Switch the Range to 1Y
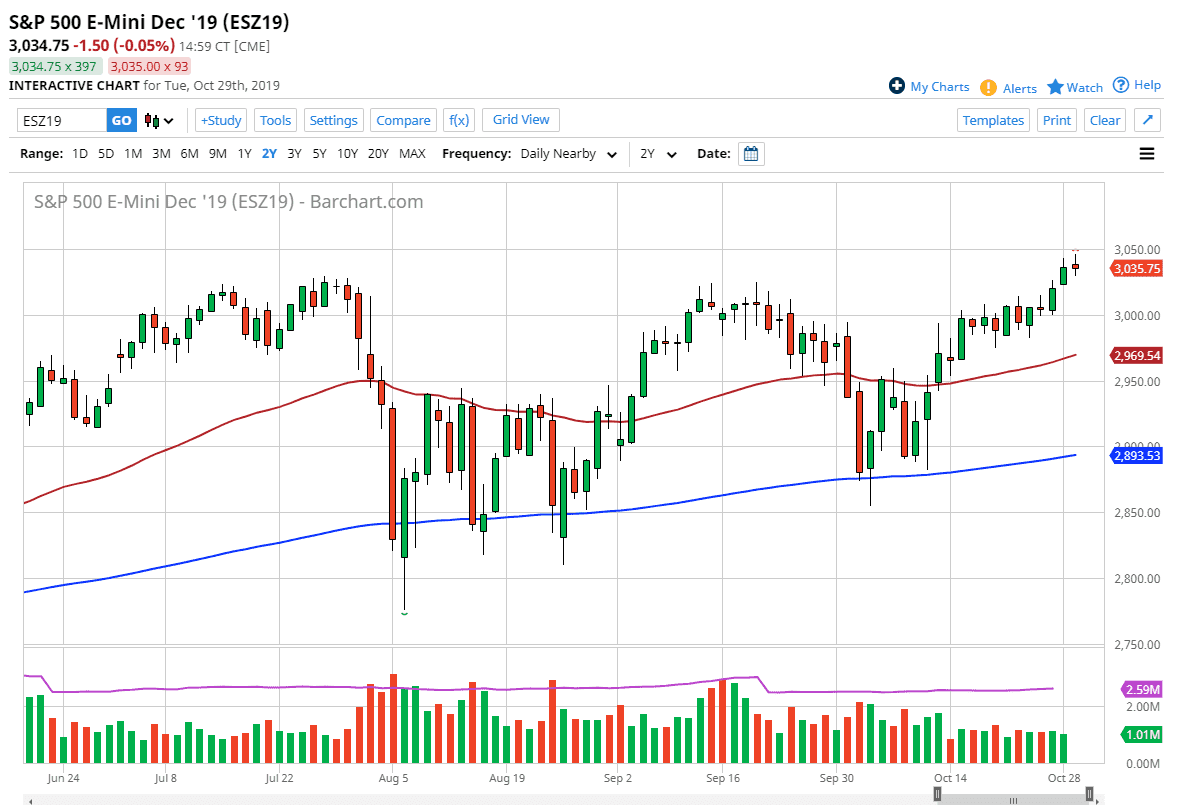 coord(247,154)
